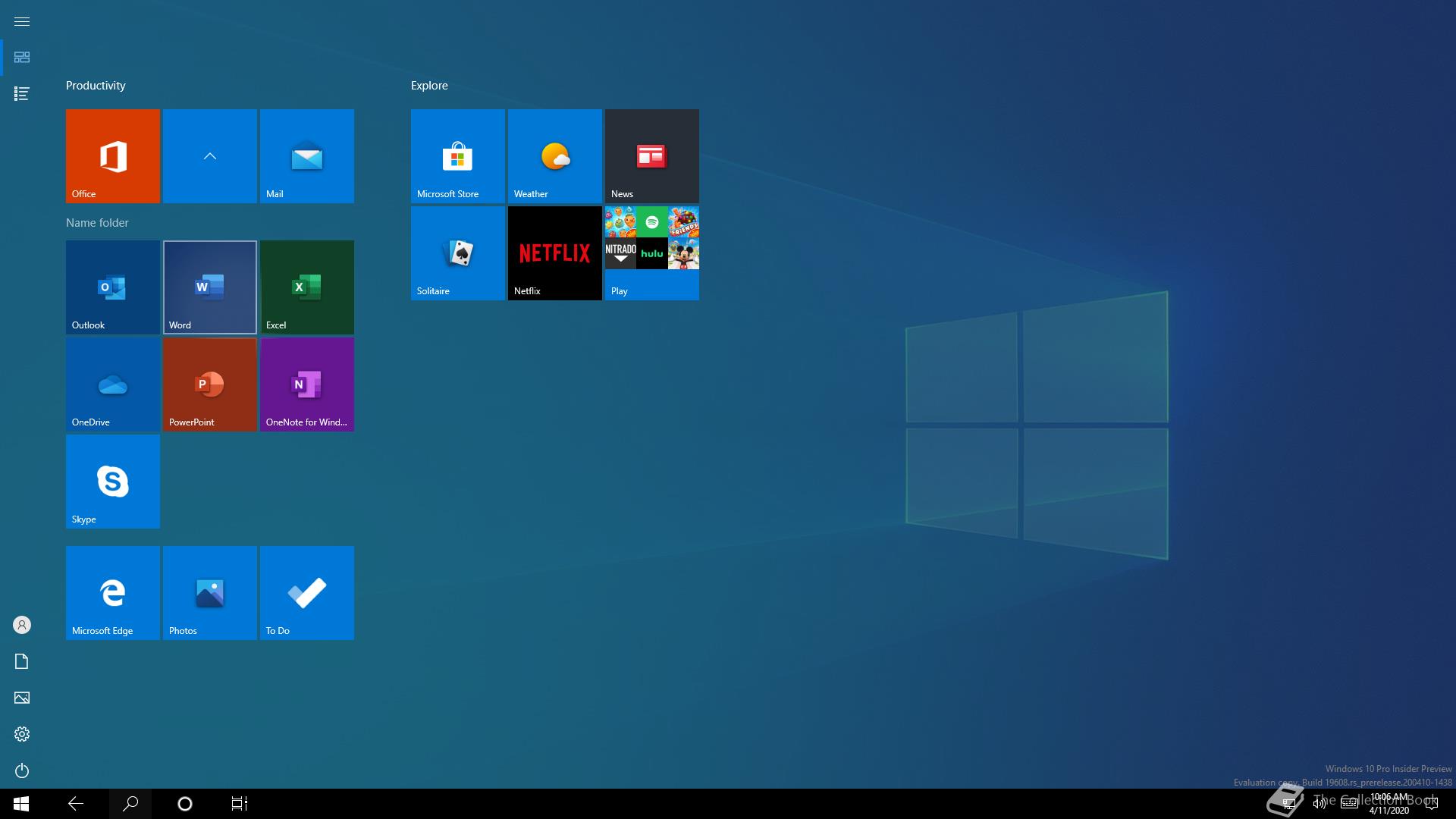Open the Documents shortcut
The height and width of the screenshot is (819, 1456).
[22, 661]
